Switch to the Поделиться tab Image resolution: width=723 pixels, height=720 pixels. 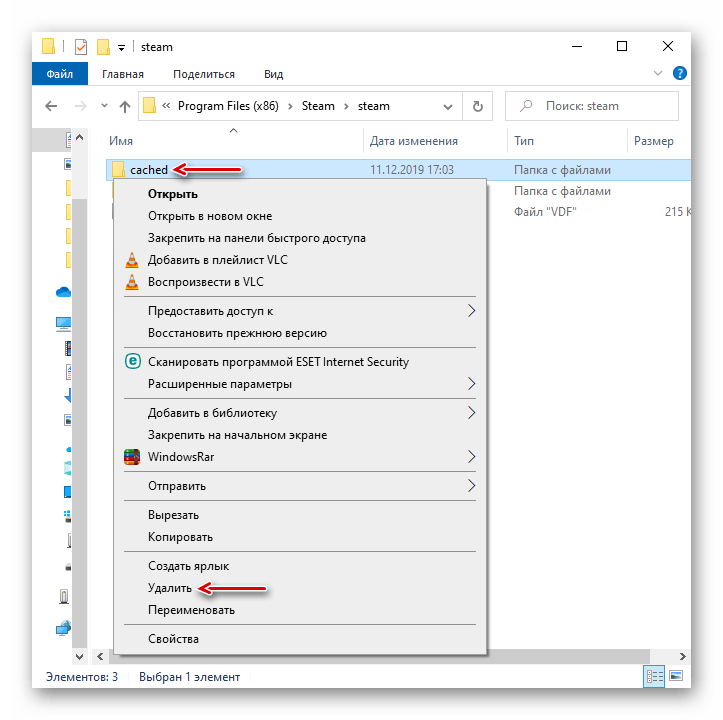(x=204, y=74)
